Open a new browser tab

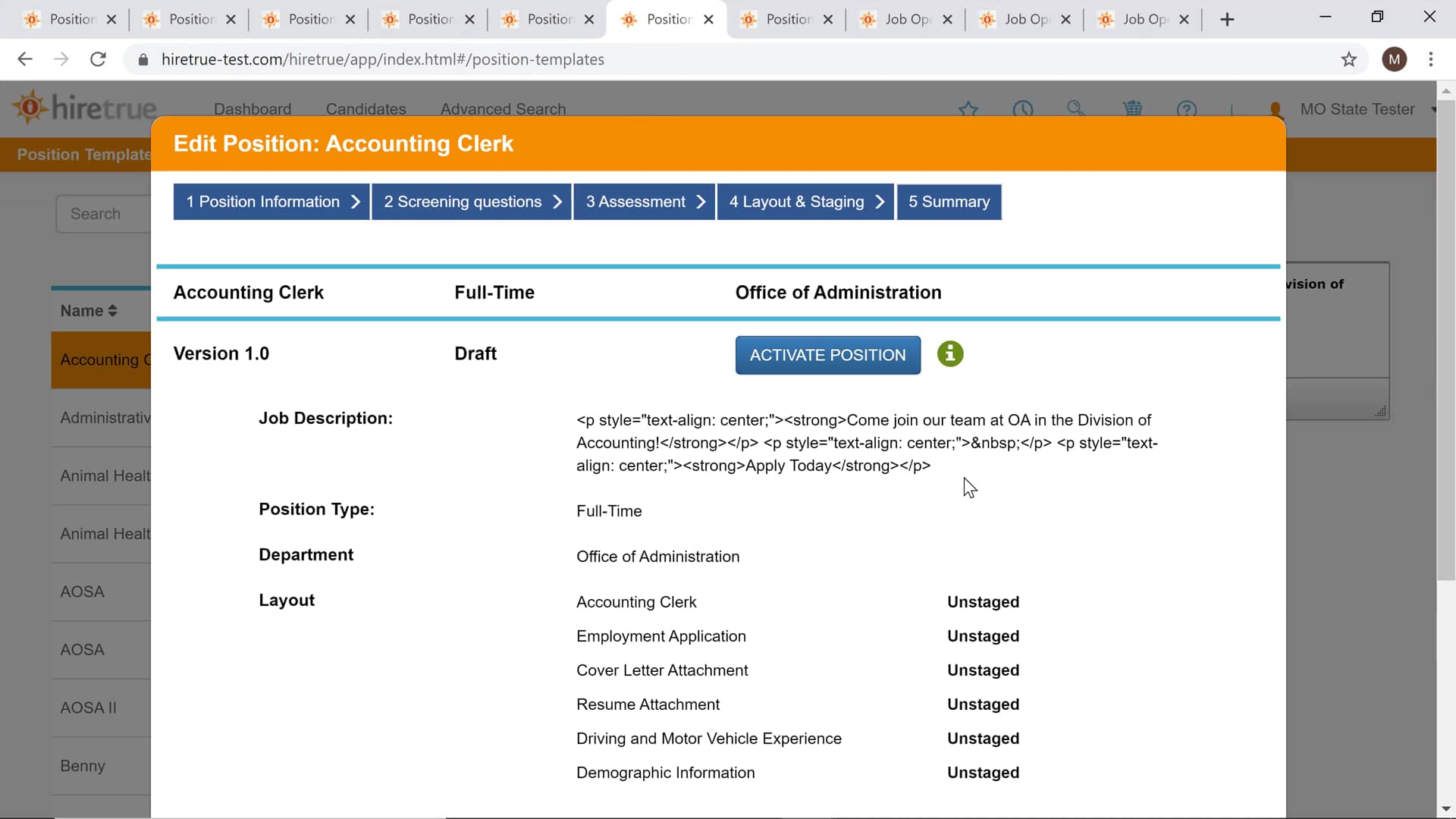click(1227, 20)
